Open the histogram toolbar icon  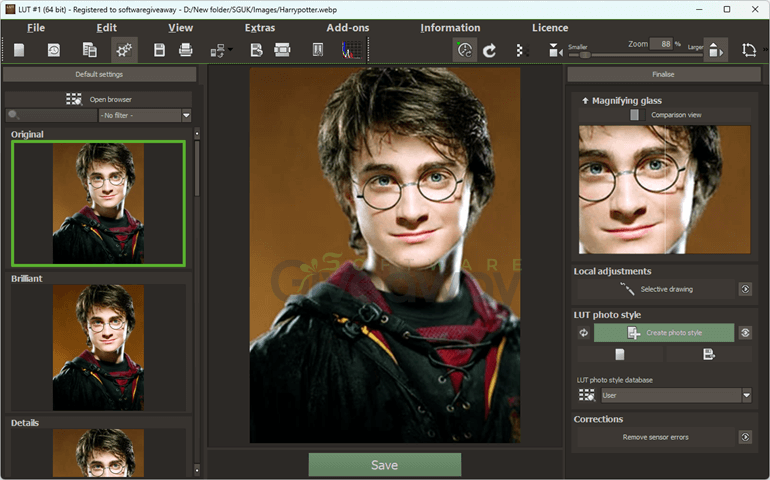click(x=352, y=50)
